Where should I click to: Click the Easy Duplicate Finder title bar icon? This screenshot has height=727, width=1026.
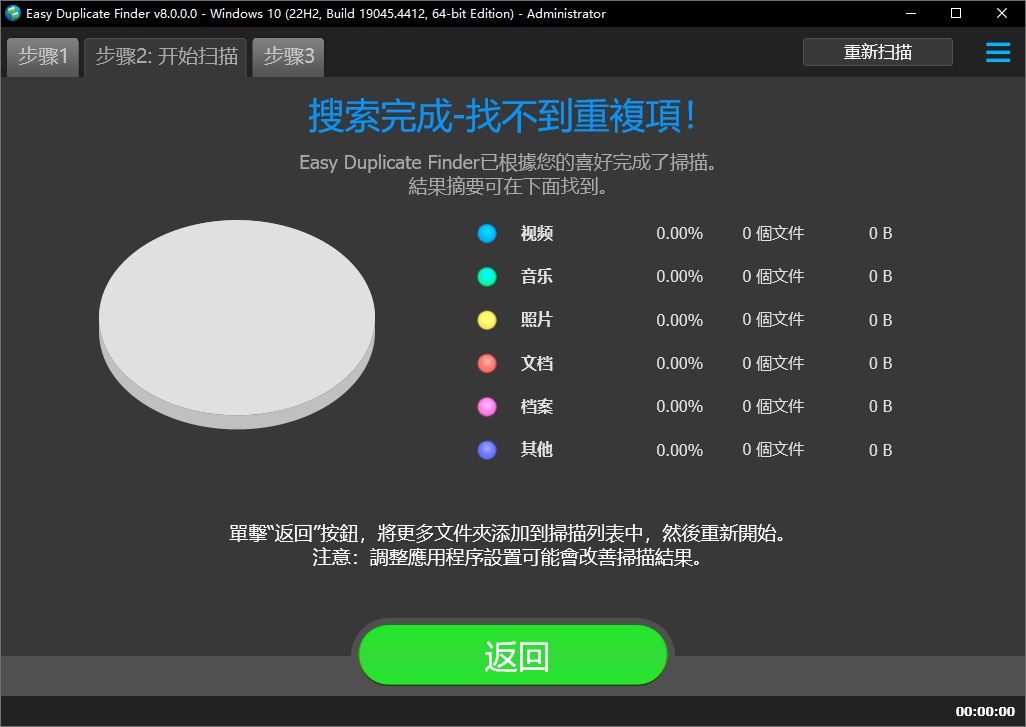(12, 13)
